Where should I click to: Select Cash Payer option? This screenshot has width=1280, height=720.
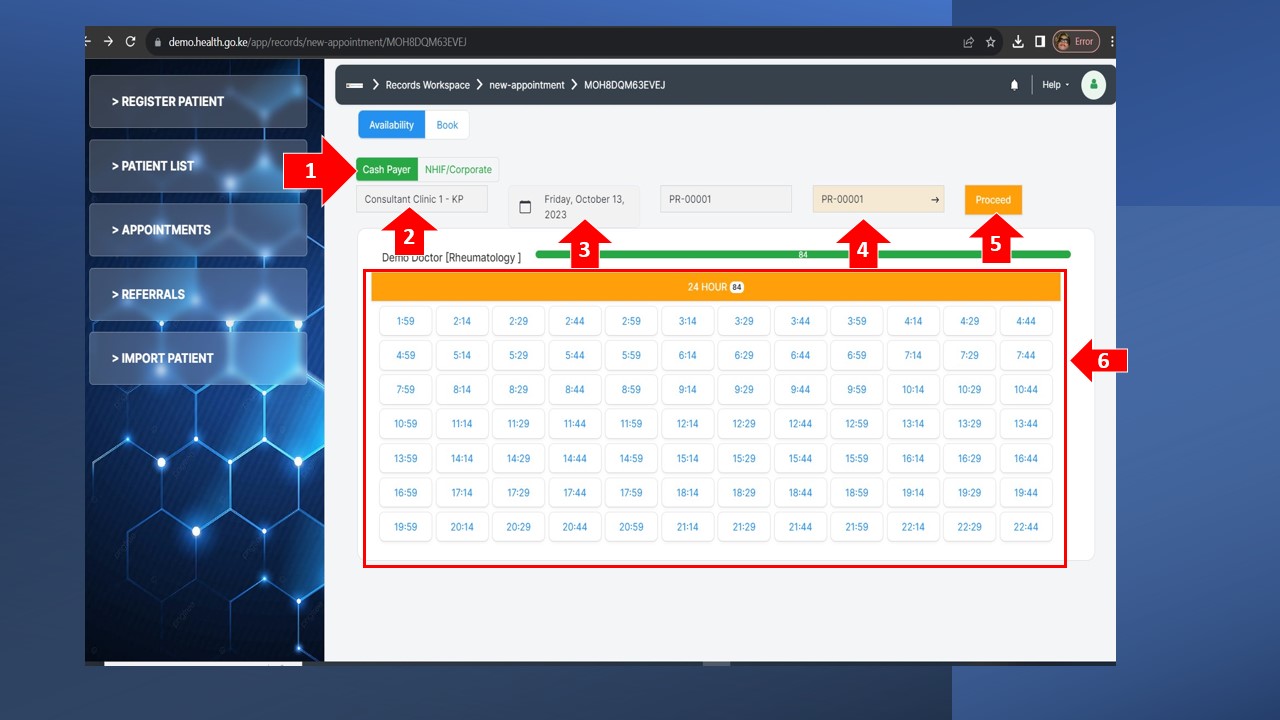click(x=387, y=170)
